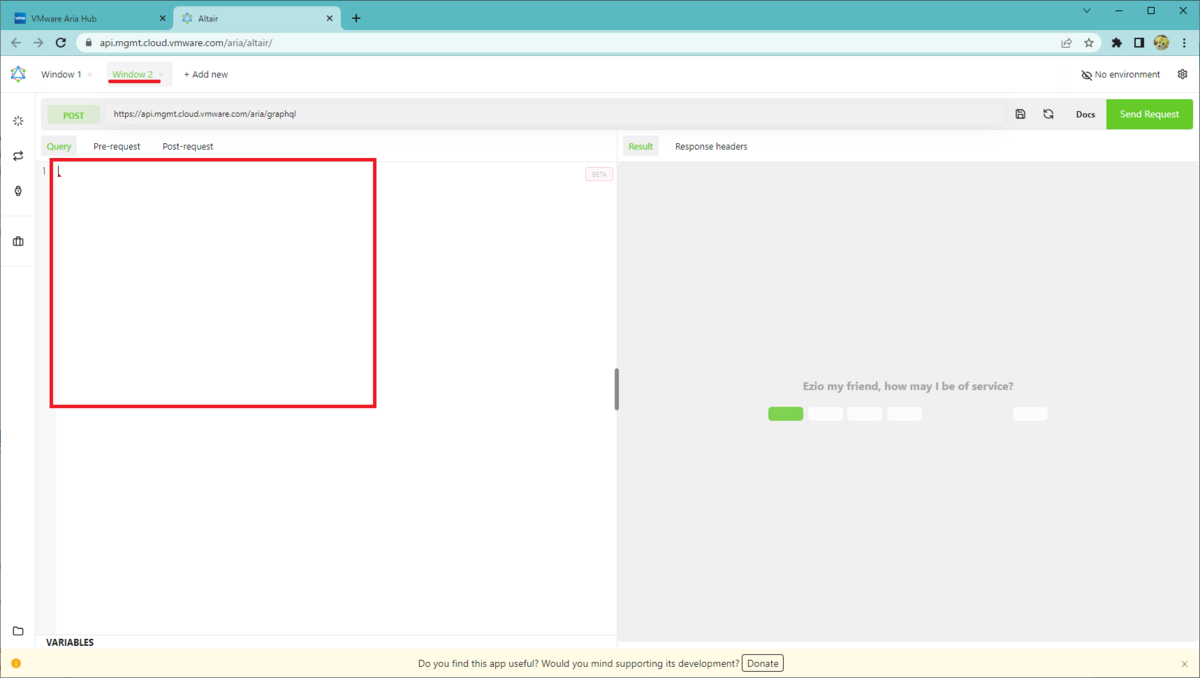Image resolution: width=1200 pixels, height=678 pixels.
Task: Open Altair settings gear icon
Action: tap(1182, 74)
